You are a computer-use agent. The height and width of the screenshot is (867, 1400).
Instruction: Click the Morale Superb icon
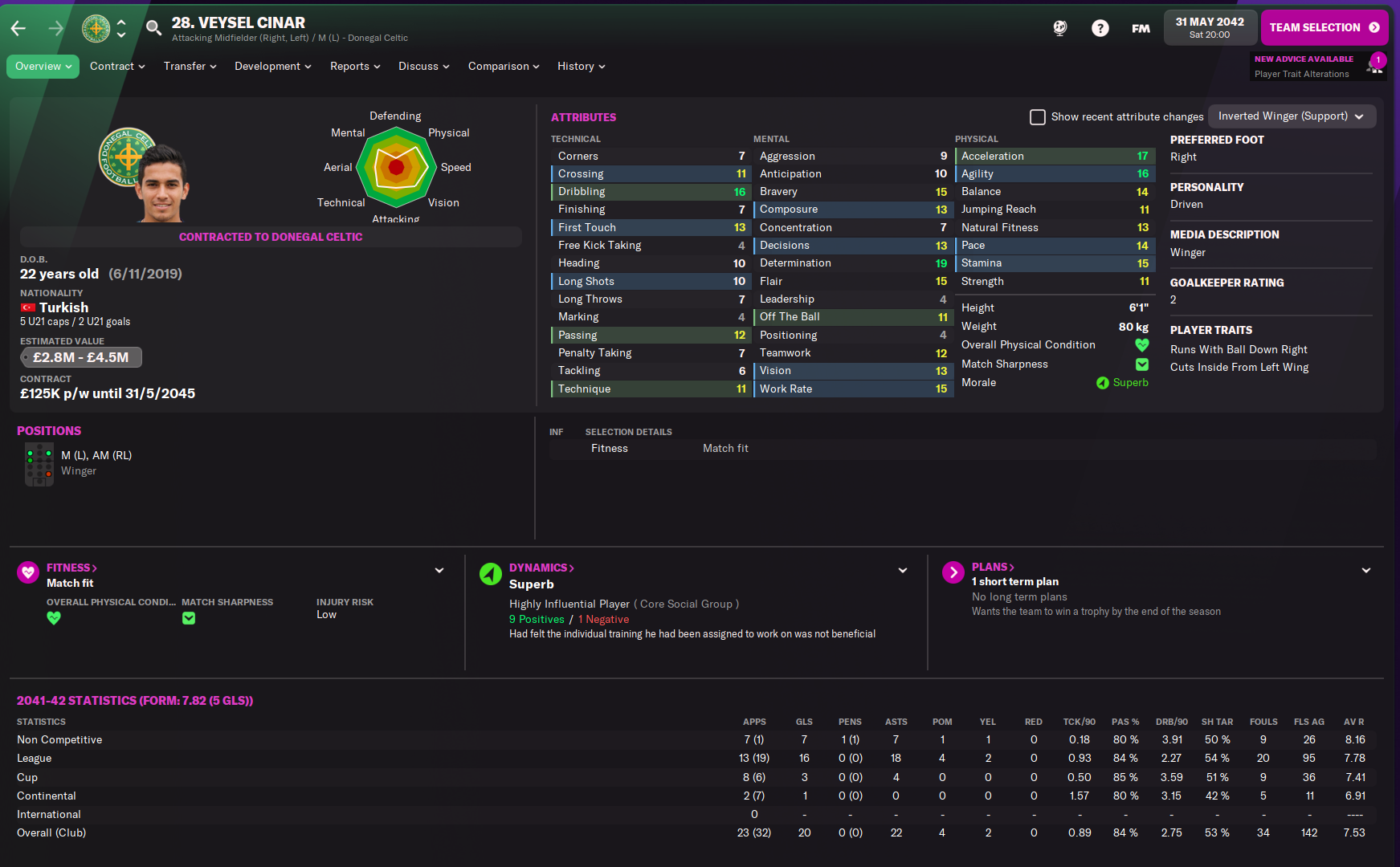click(1103, 383)
